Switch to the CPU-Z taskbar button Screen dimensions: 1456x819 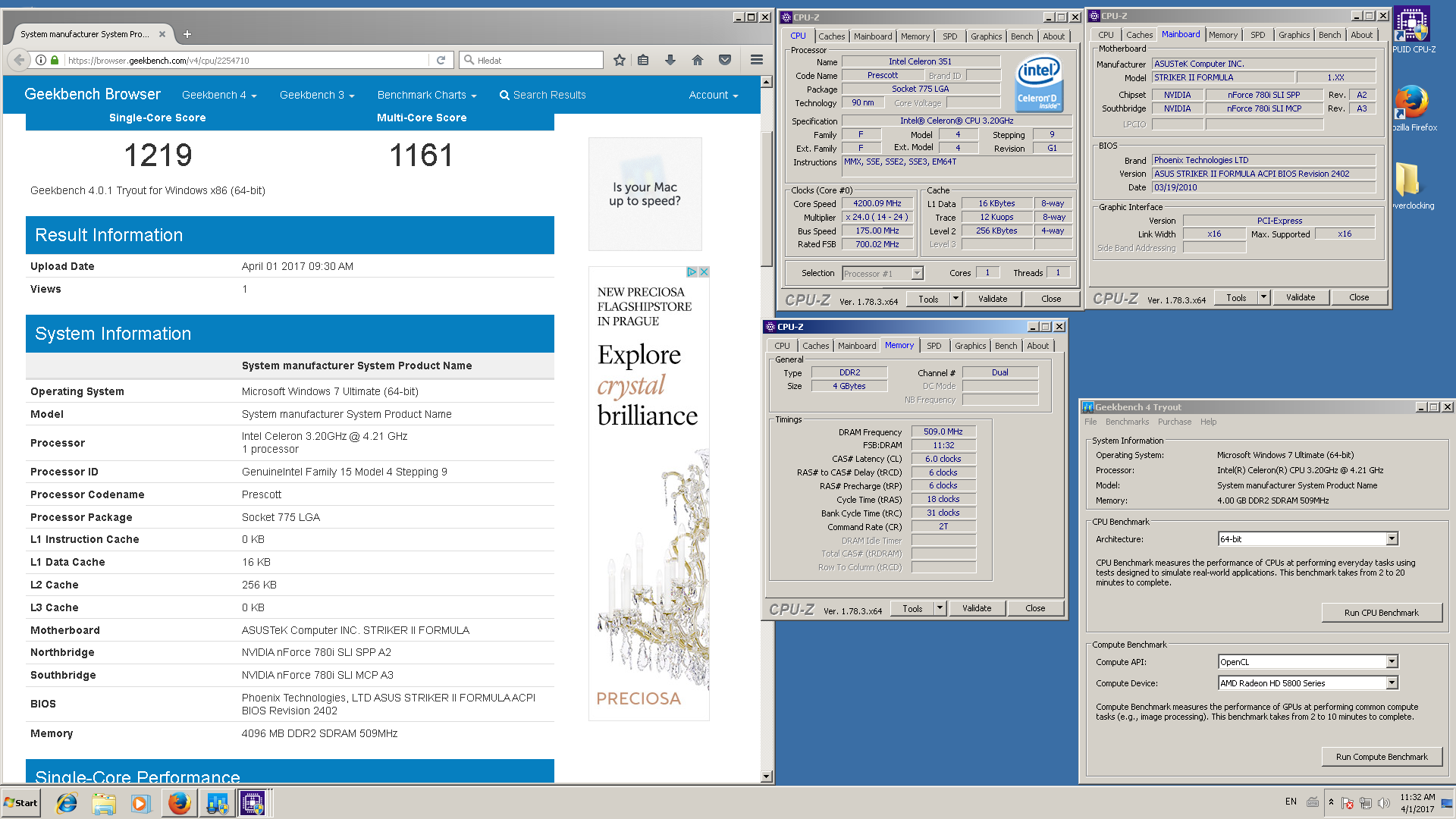pyautogui.click(x=253, y=803)
